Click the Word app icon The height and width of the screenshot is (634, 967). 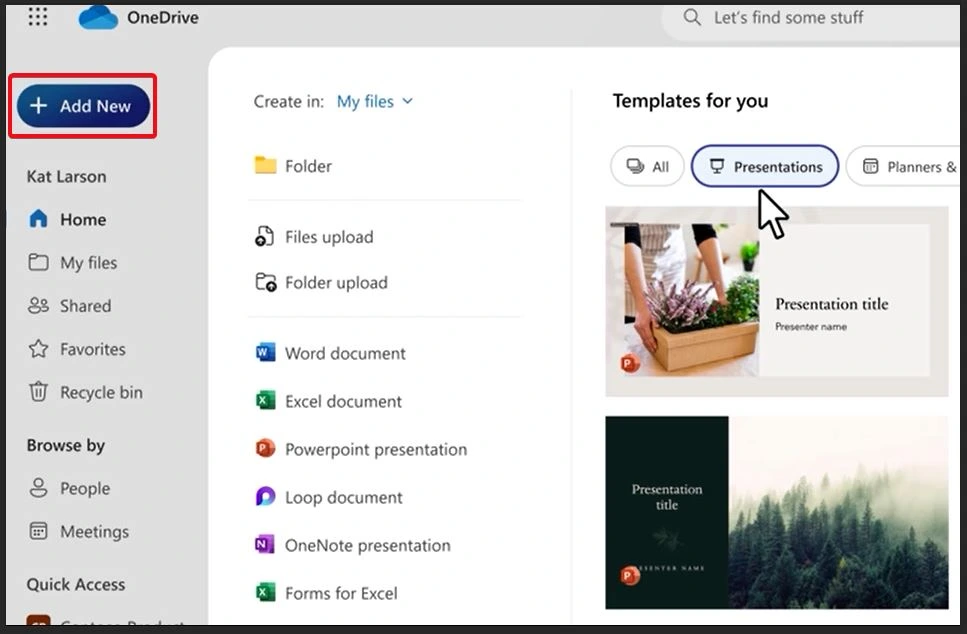[x=265, y=352]
